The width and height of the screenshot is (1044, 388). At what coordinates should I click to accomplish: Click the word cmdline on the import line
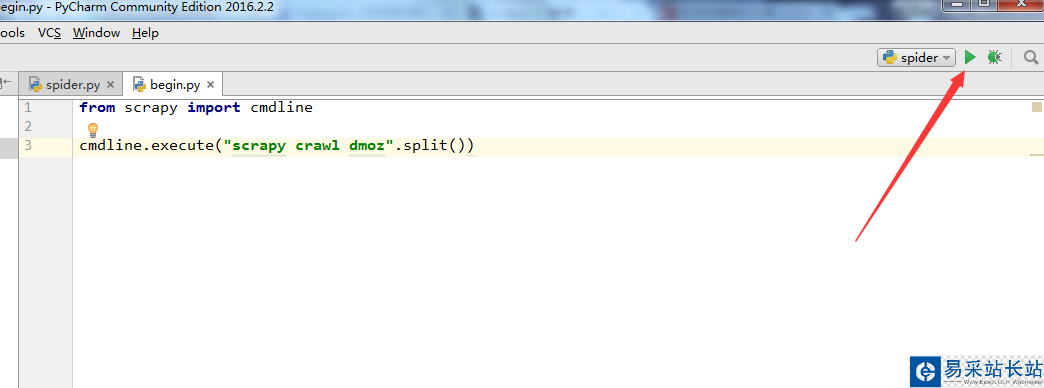coord(281,108)
